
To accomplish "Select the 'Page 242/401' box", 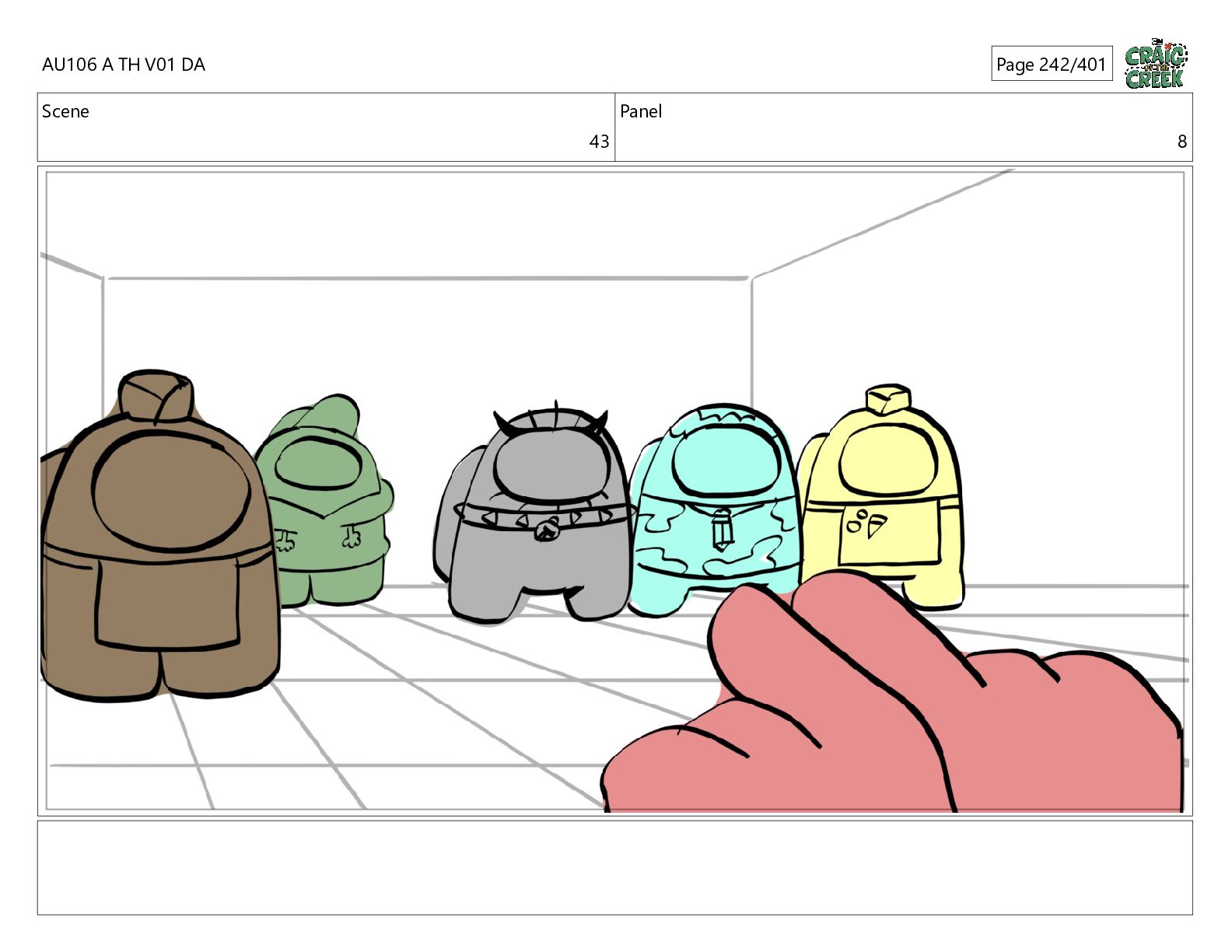I will pos(1052,64).
